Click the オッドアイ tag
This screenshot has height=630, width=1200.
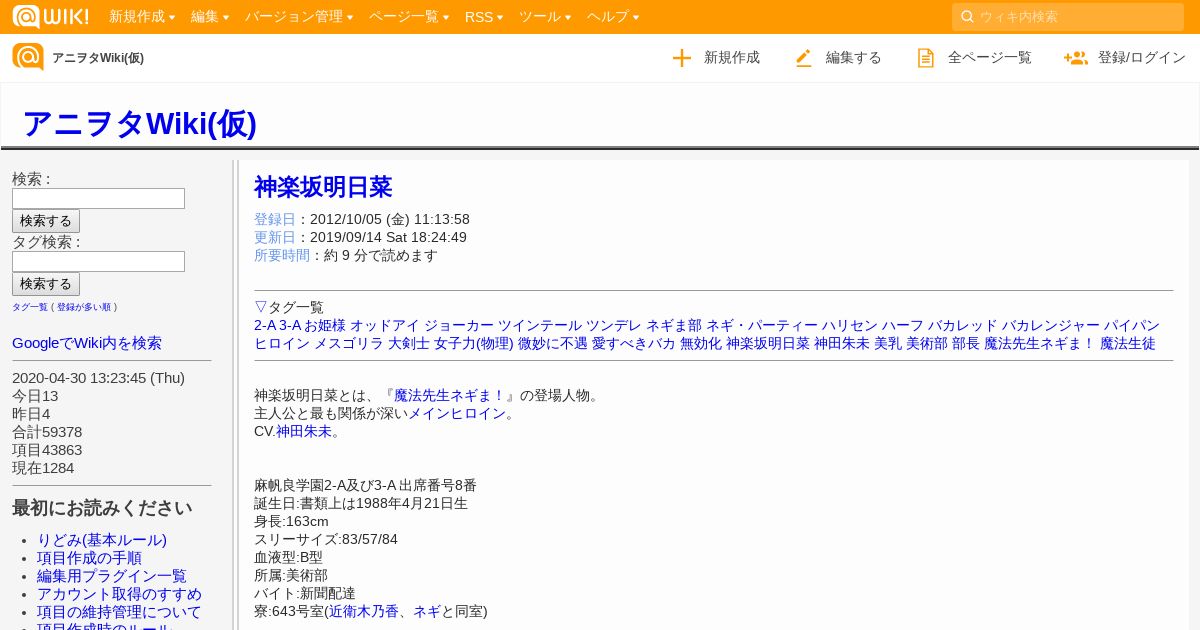[385, 325]
